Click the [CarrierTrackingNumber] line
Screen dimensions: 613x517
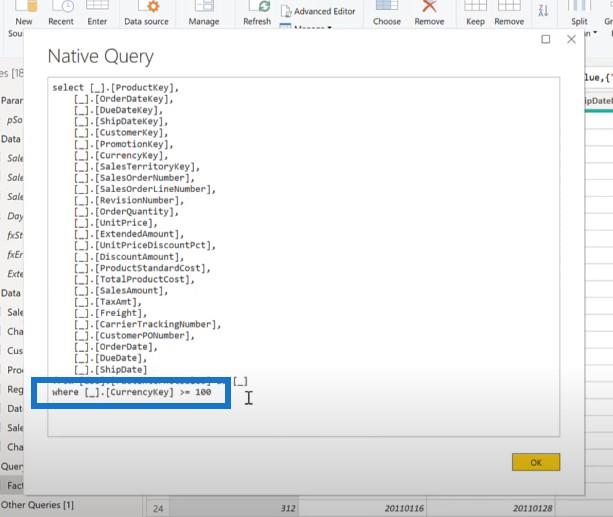point(147,324)
